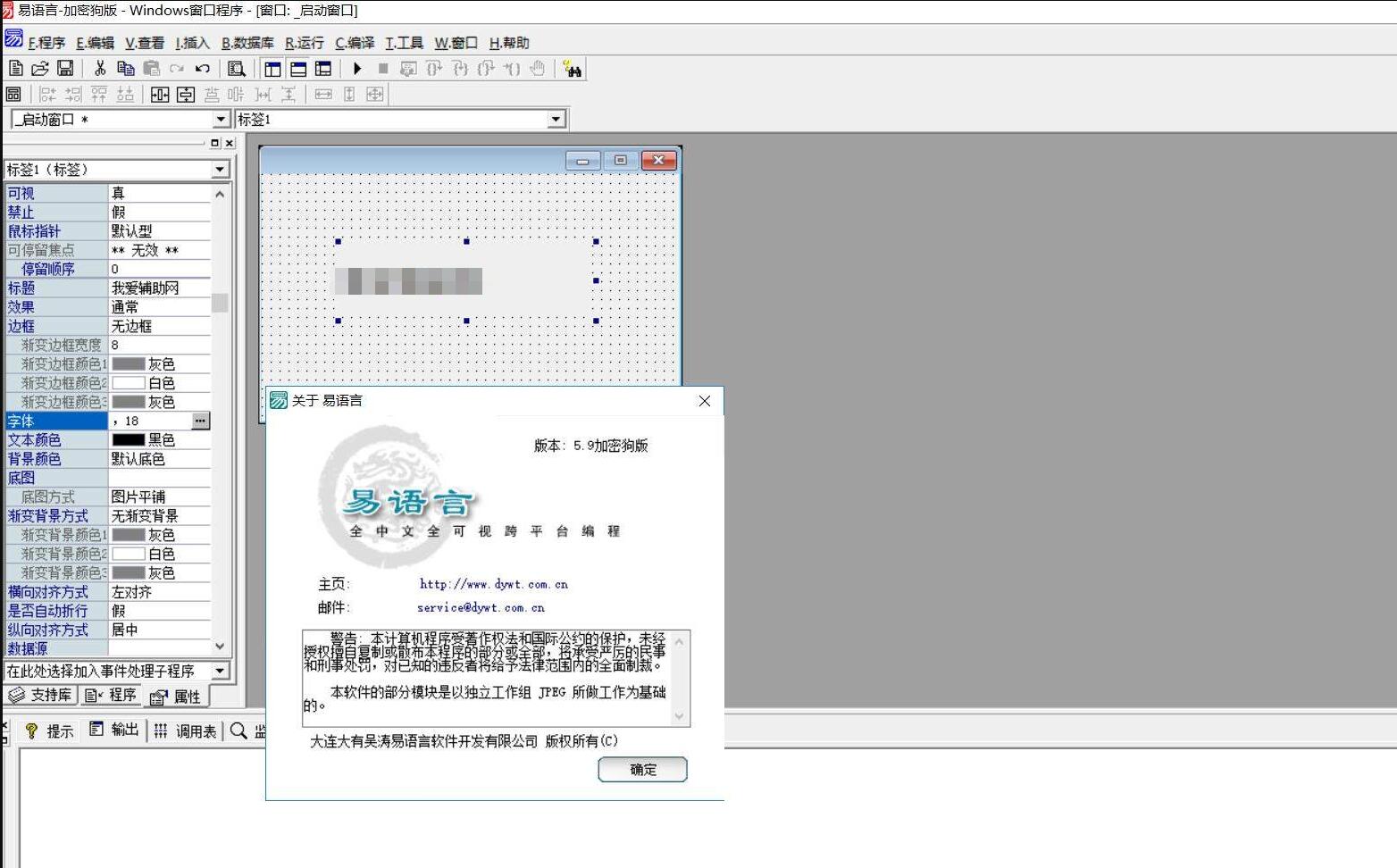This screenshot has width=1397, height=868.
Task: Save the program with the floppy disk icon
Action: point(65,68)
